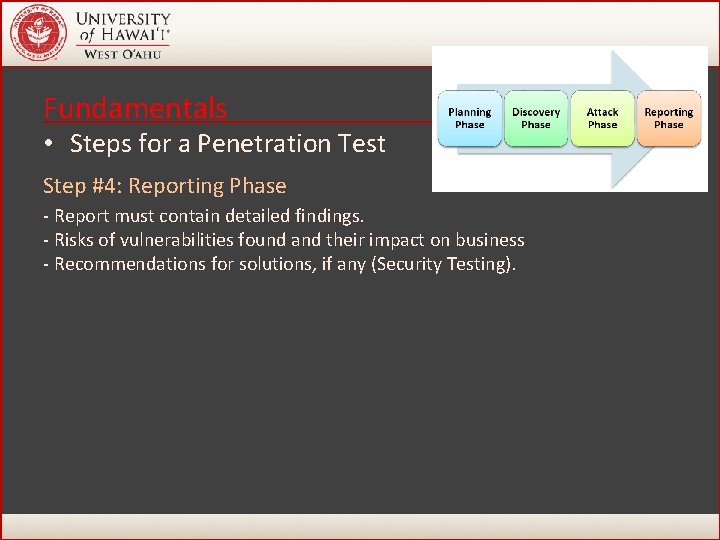Image resolution: width=720 pixels, height=540 pixels.
Task: Select the 'Recommendations for solutions' line
Action: (280, 264)
